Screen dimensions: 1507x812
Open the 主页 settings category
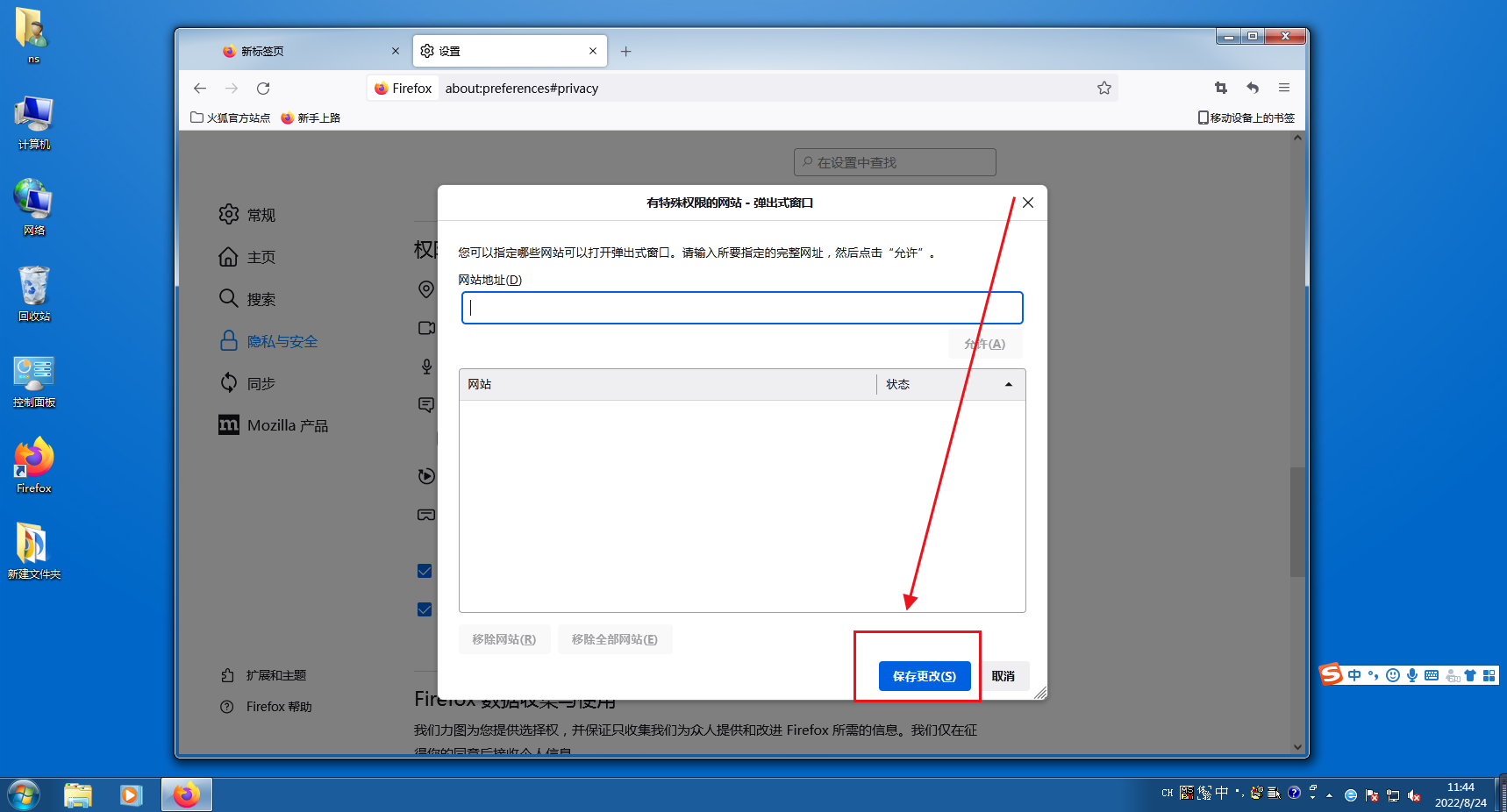(247, 257)
